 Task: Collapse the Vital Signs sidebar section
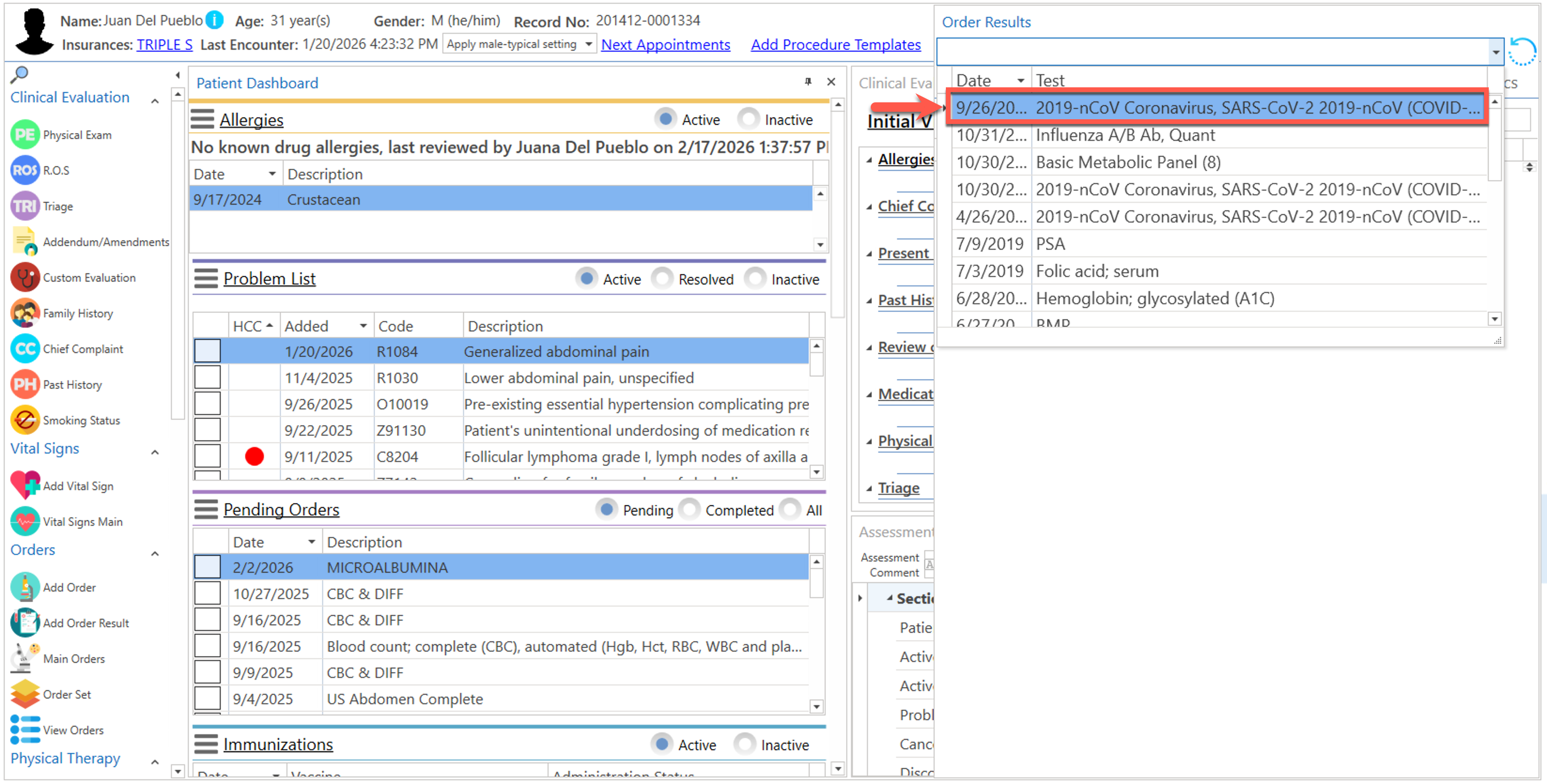pos(155,452)
